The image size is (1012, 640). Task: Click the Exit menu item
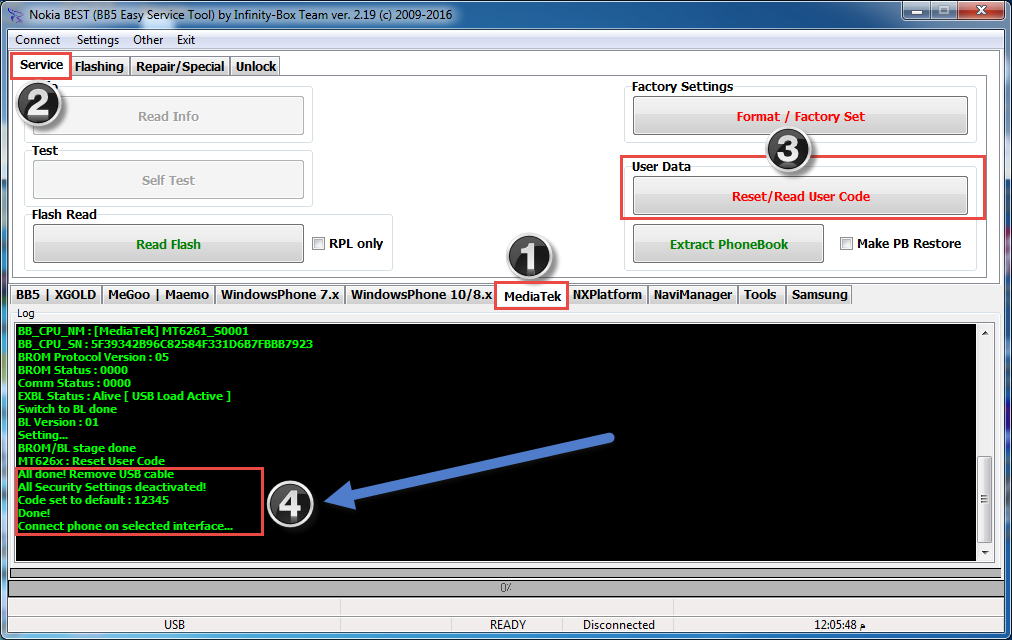(x=186, y=40)
